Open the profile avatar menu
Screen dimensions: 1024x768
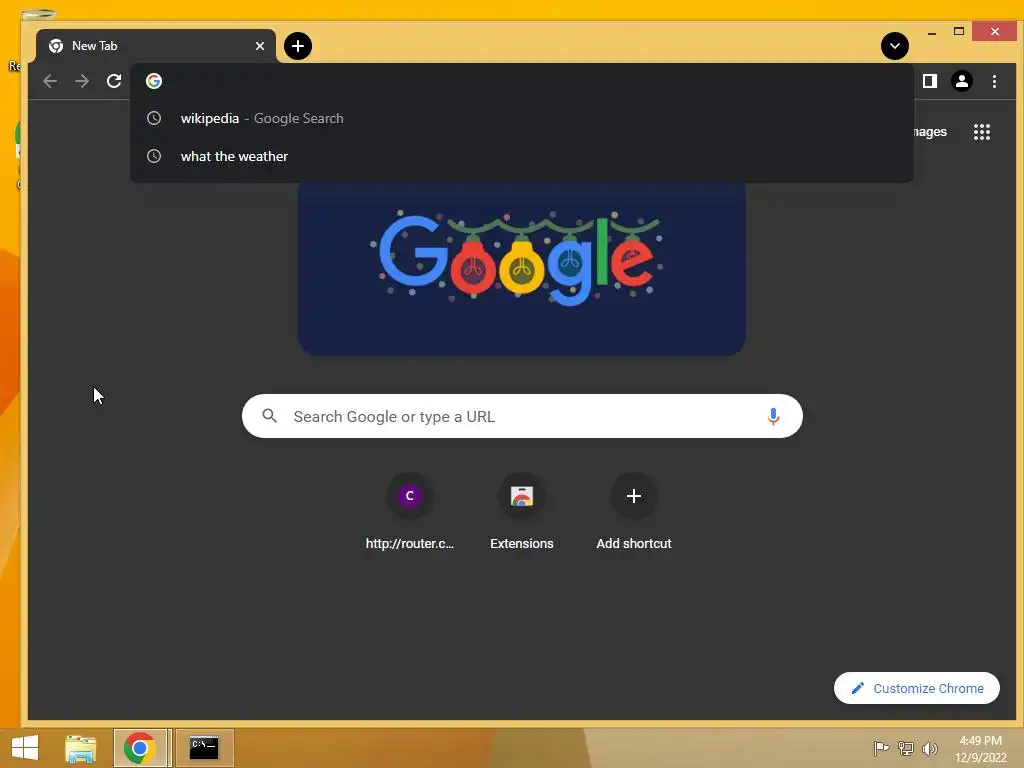point(962,81)
